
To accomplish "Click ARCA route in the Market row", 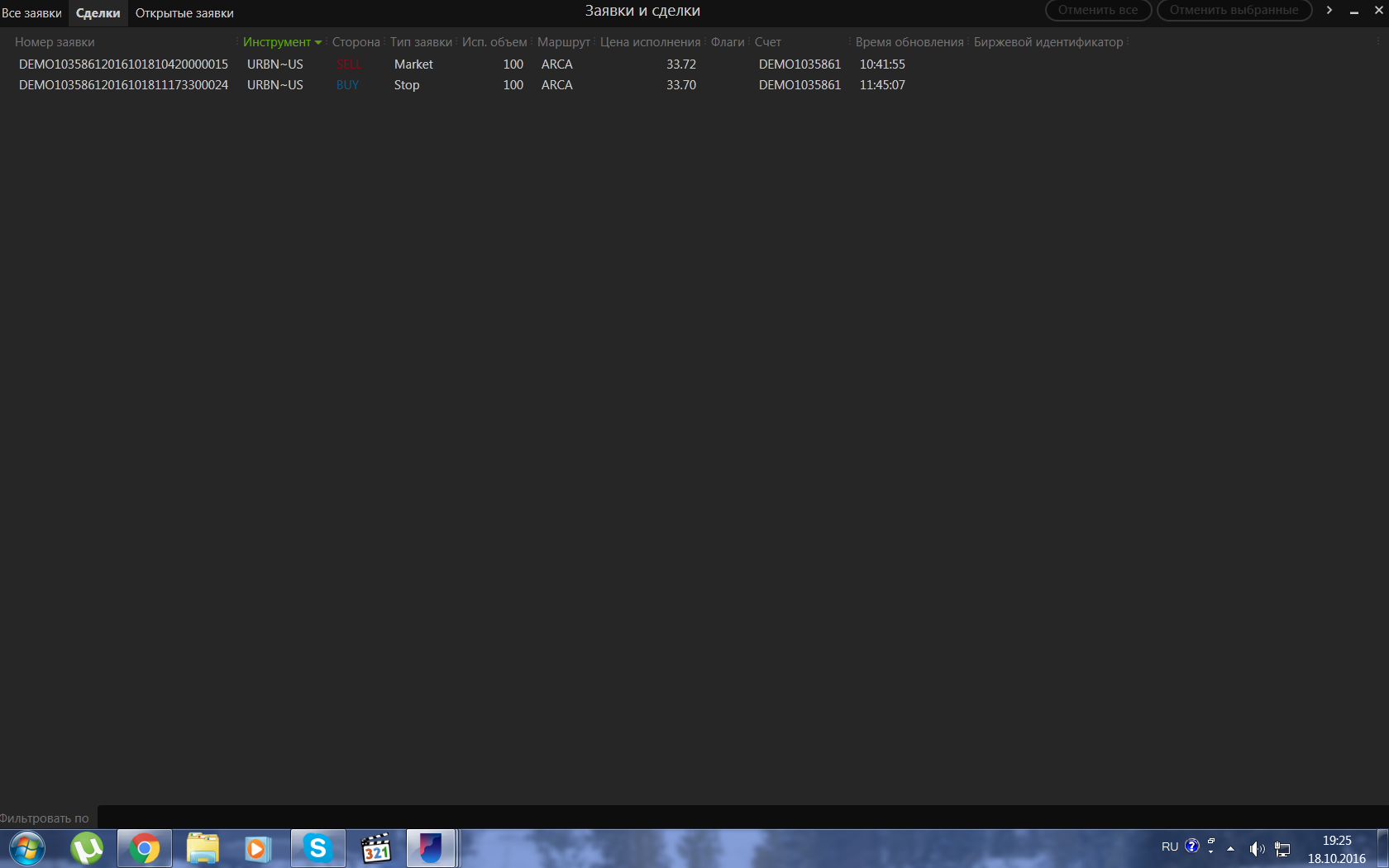I will tap(557, 64).
